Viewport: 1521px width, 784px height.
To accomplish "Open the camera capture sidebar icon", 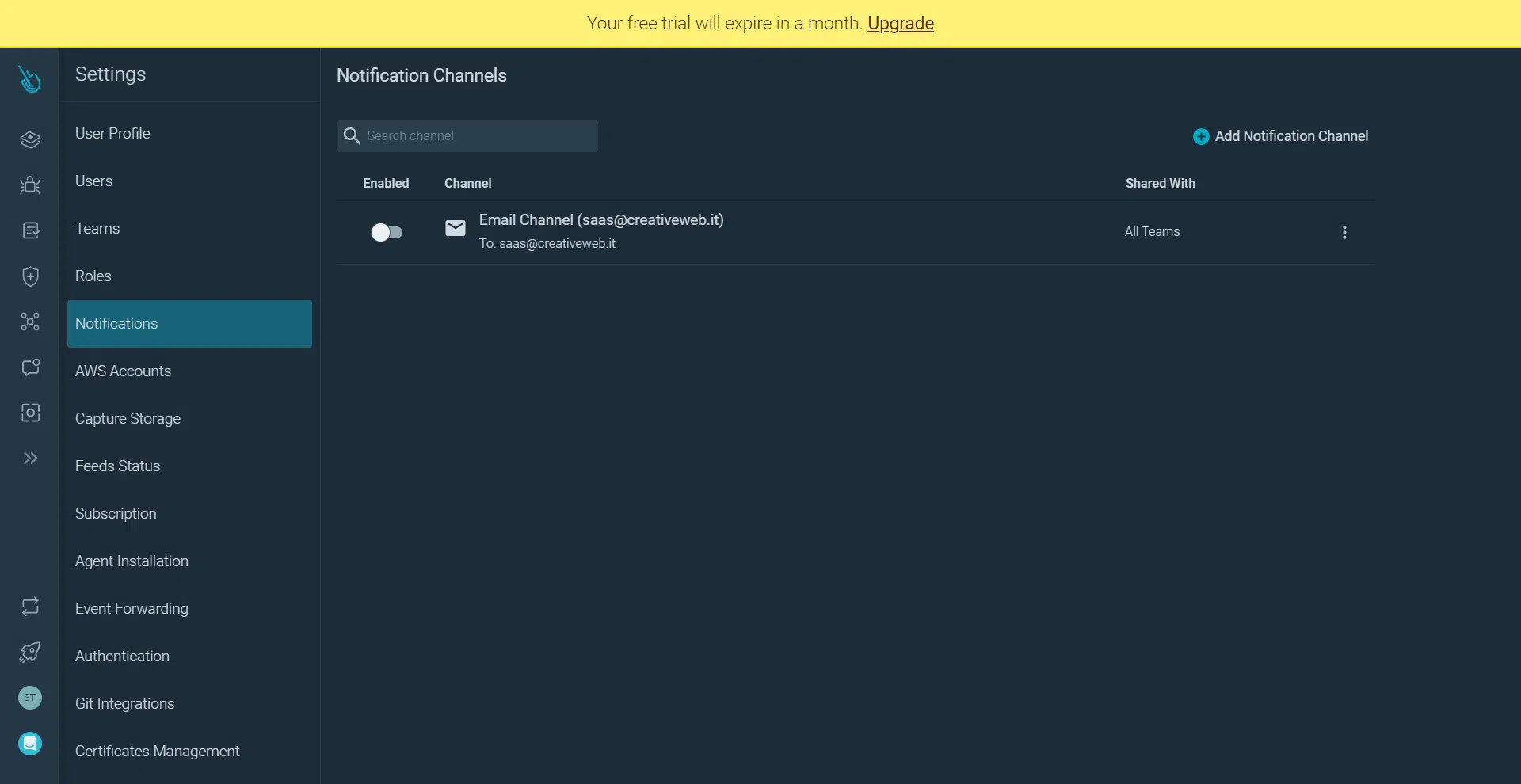I will [x=30, y=413].
